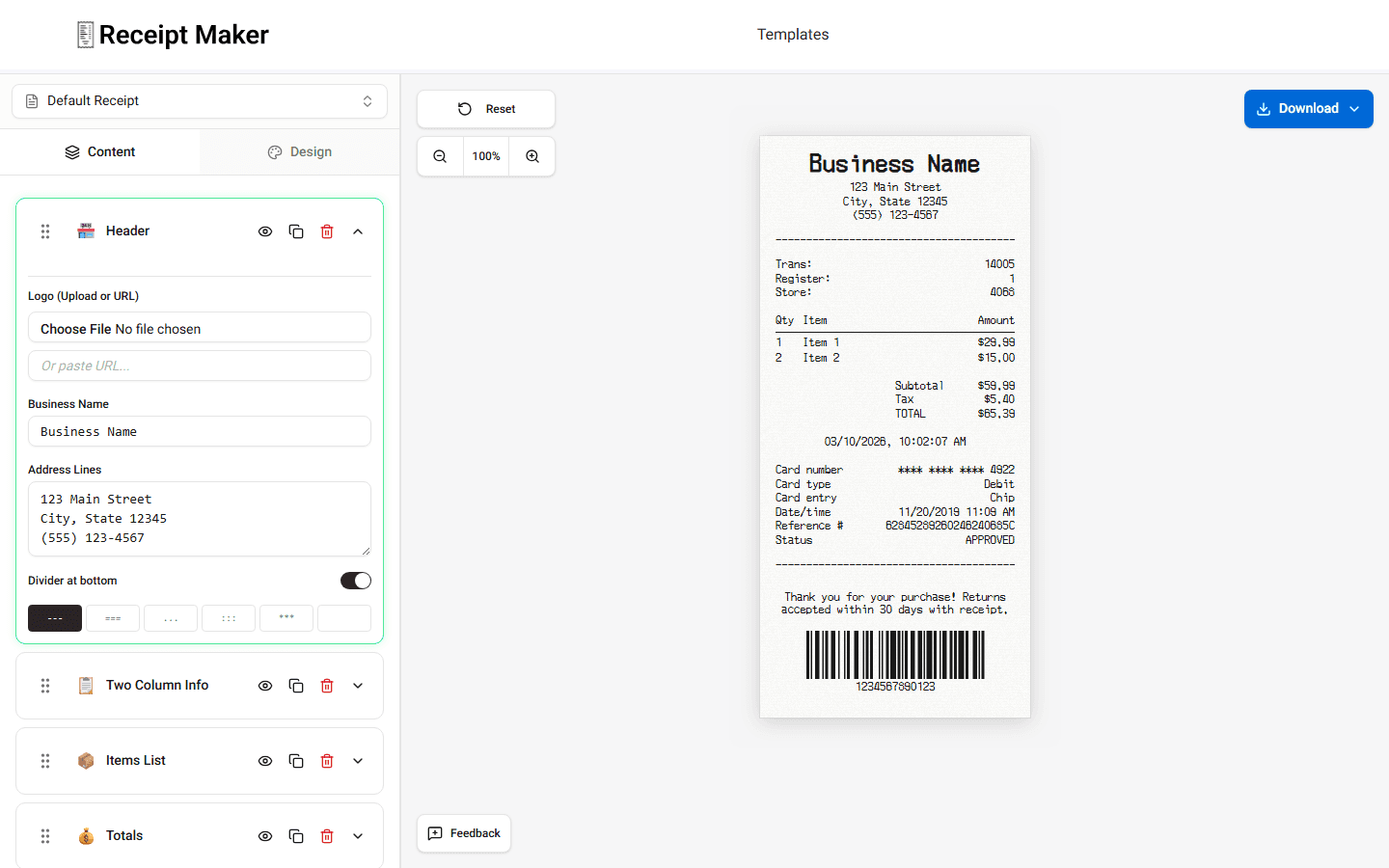Zoom in on the receipt preview
The height and width of the screenshot is (868, 1389).
[531, 155]
